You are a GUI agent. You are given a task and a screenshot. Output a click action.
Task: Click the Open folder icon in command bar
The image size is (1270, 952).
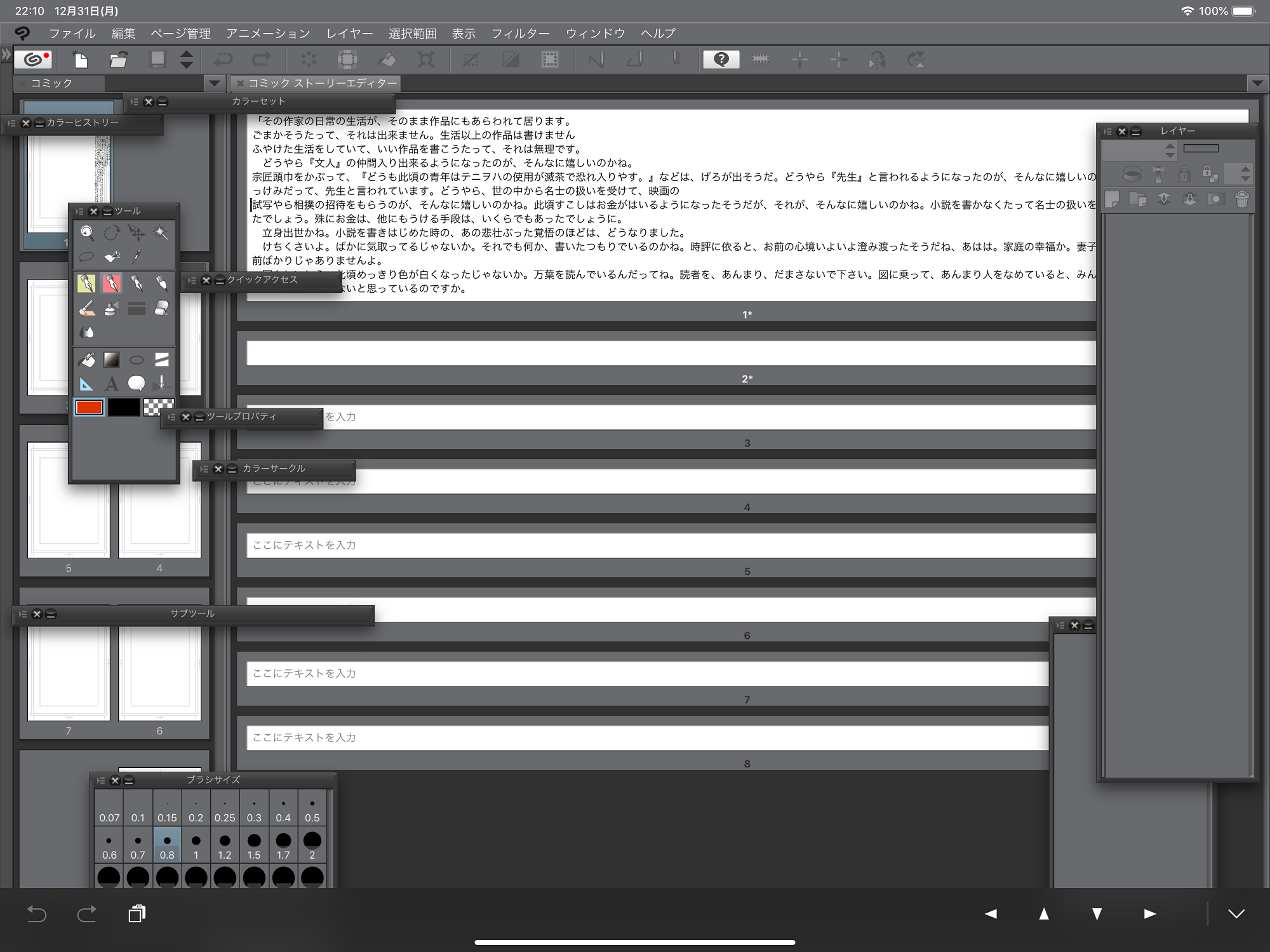click(x=118, y=60)
